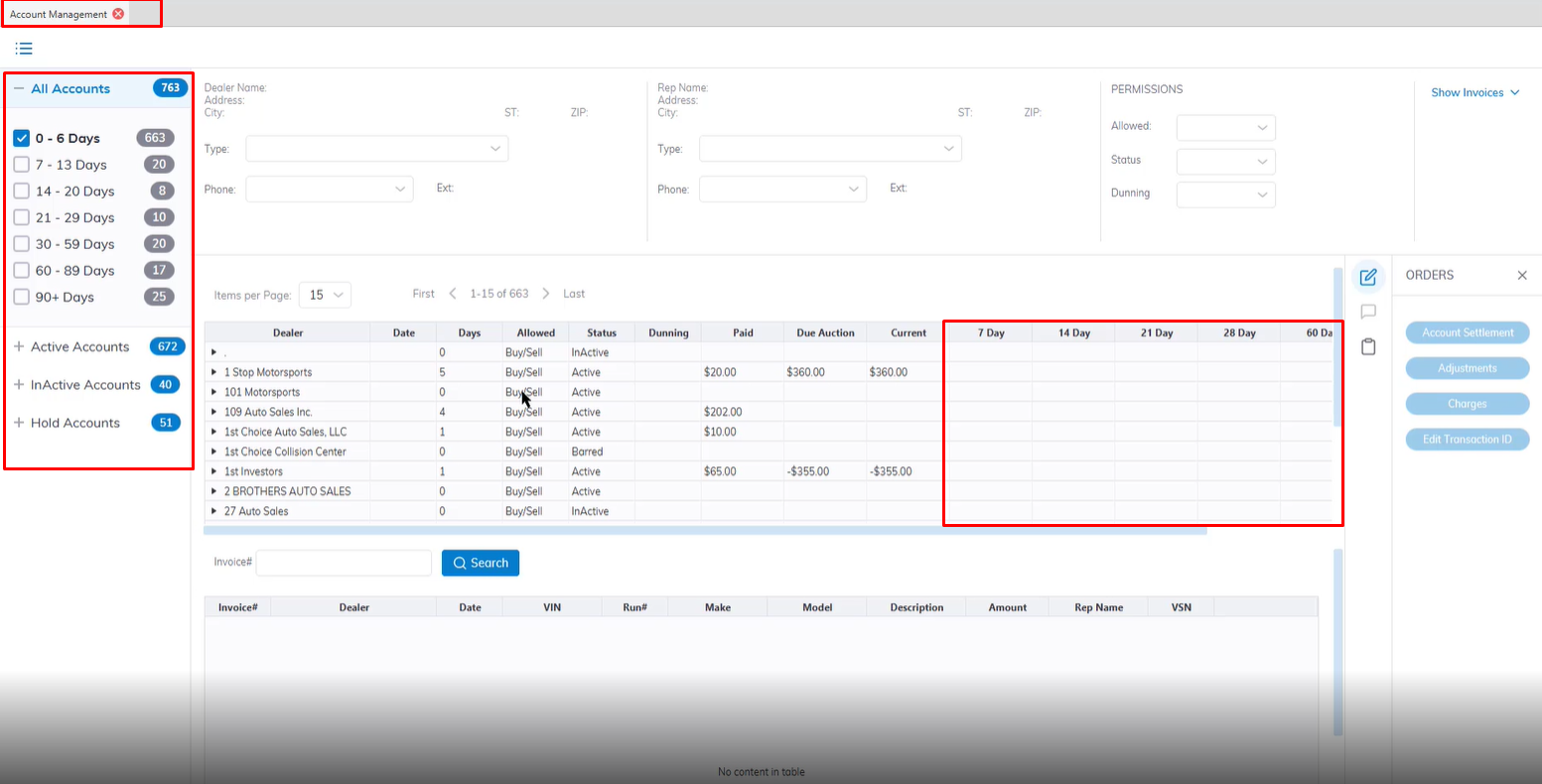Open the comments speech bubble icon
This screenshot has height=784, width=1542.
point(1368,312)
